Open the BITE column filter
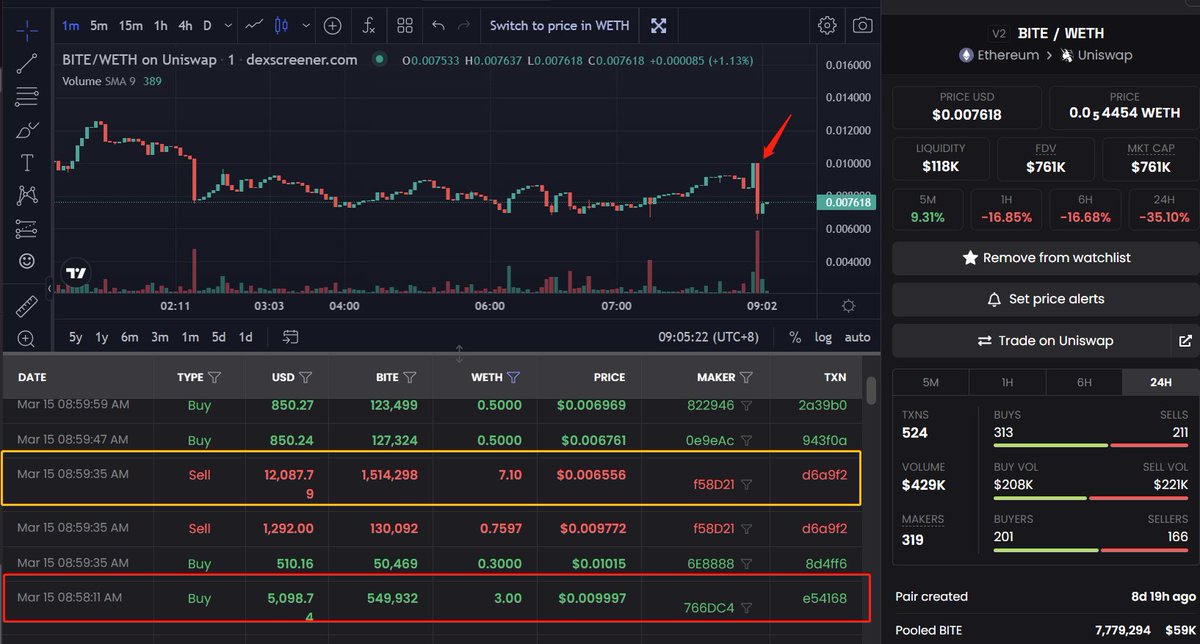The width and height of the screenshot is (1200, 644). click(x=410, y=377)
